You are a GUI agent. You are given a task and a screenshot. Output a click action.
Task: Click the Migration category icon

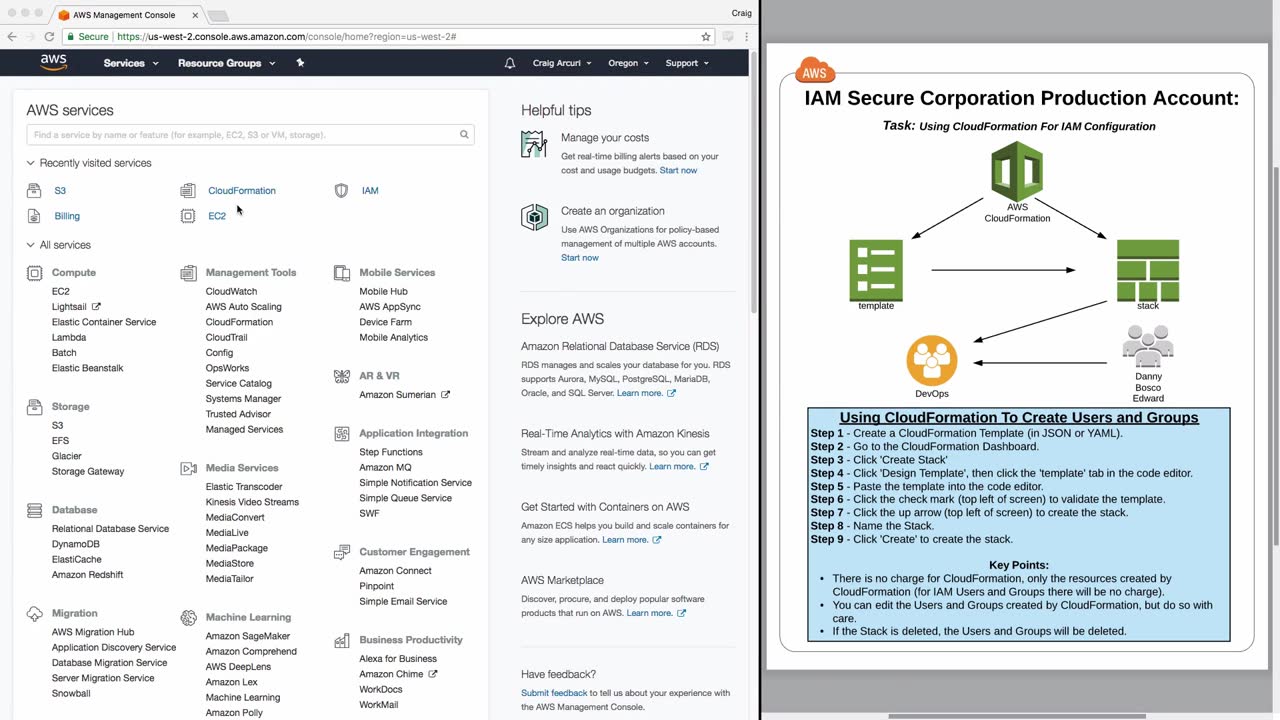(34, 613)
